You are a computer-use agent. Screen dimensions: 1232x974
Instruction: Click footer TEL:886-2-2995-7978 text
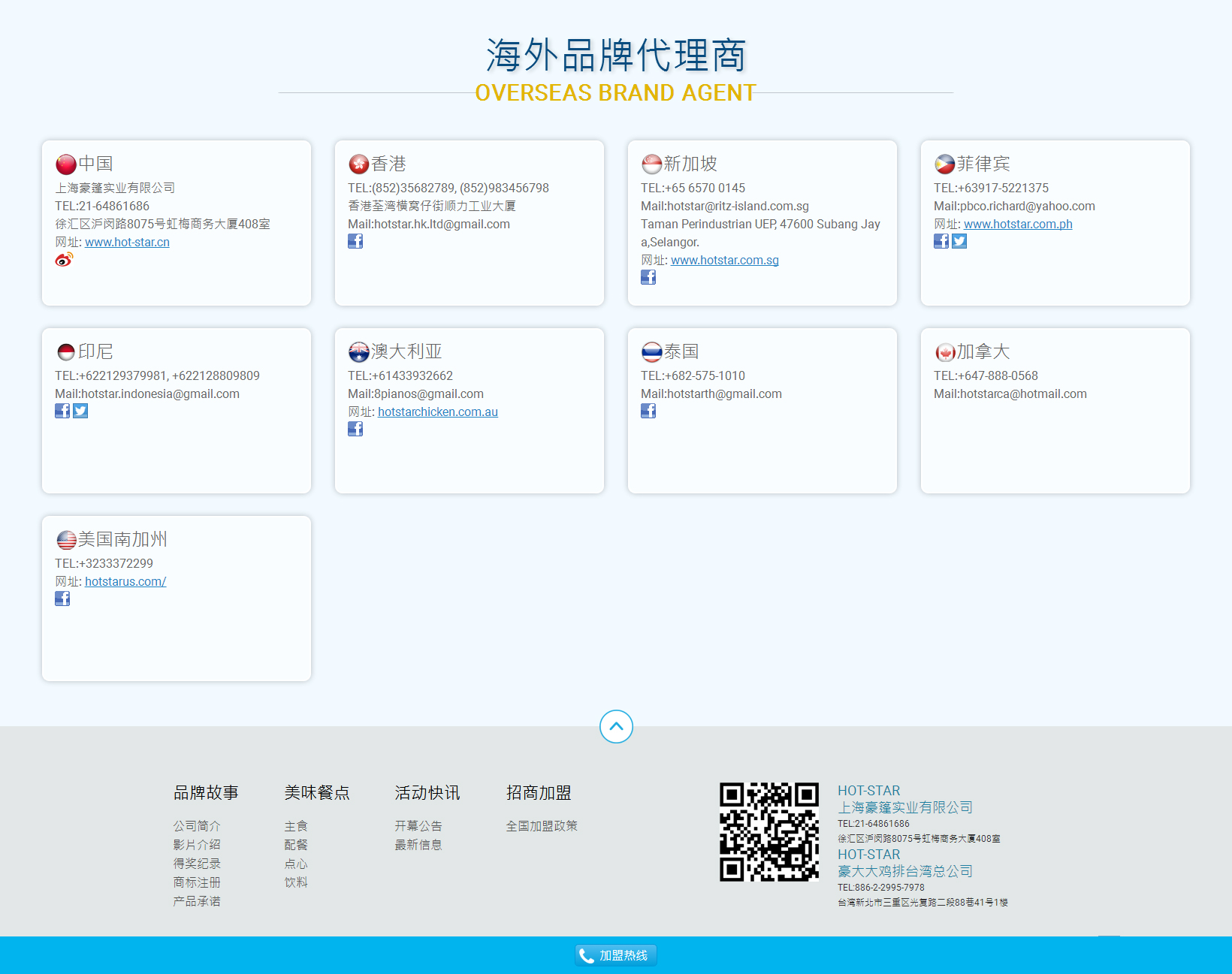tap(881, 888)
